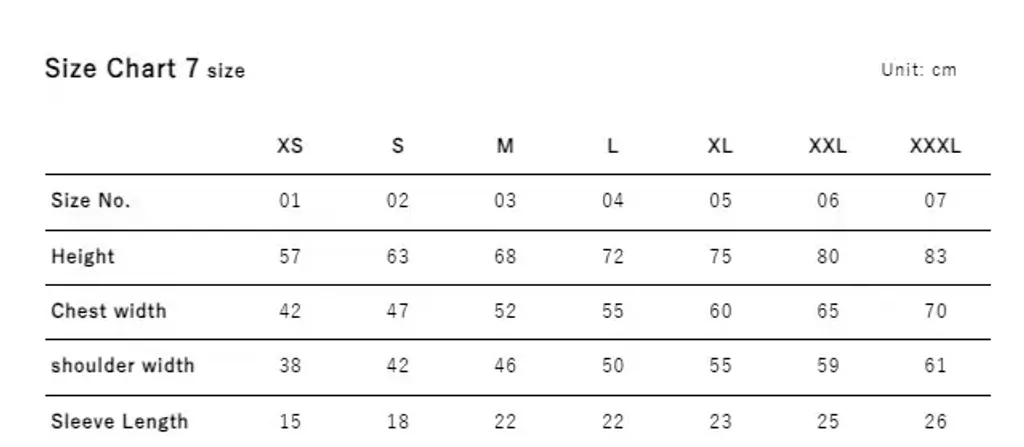The image size is (1024, 447).
Task: Select the XXL column header
Action: point(828,146)
